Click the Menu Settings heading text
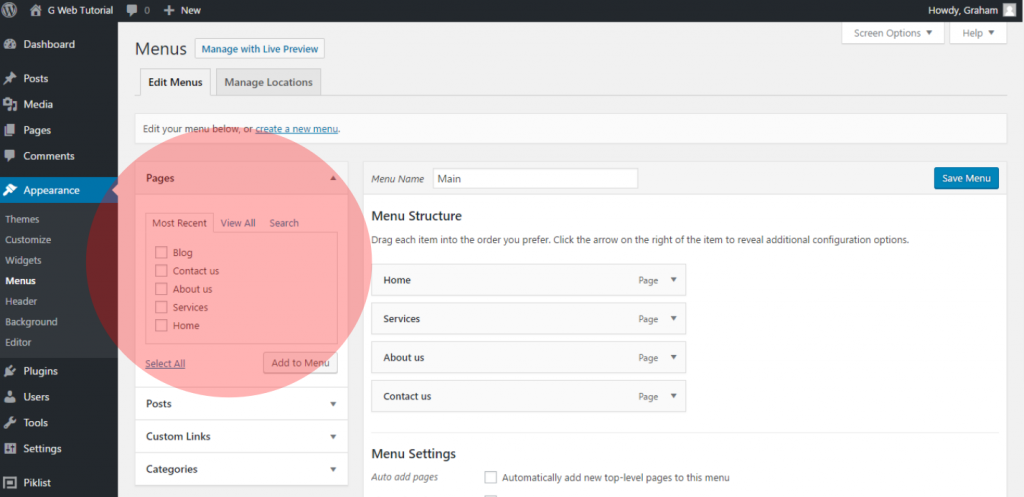The width and height of the screenshot is (1024, 497). pyautogui.click(x=413, y=454)
